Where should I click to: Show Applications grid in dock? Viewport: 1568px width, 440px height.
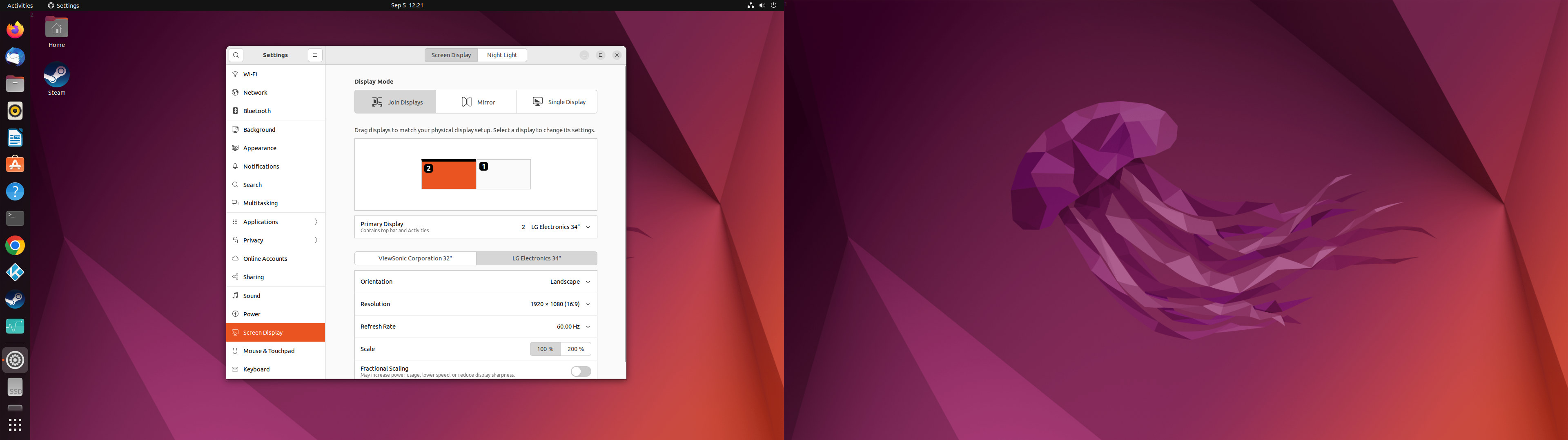point(15,424)
